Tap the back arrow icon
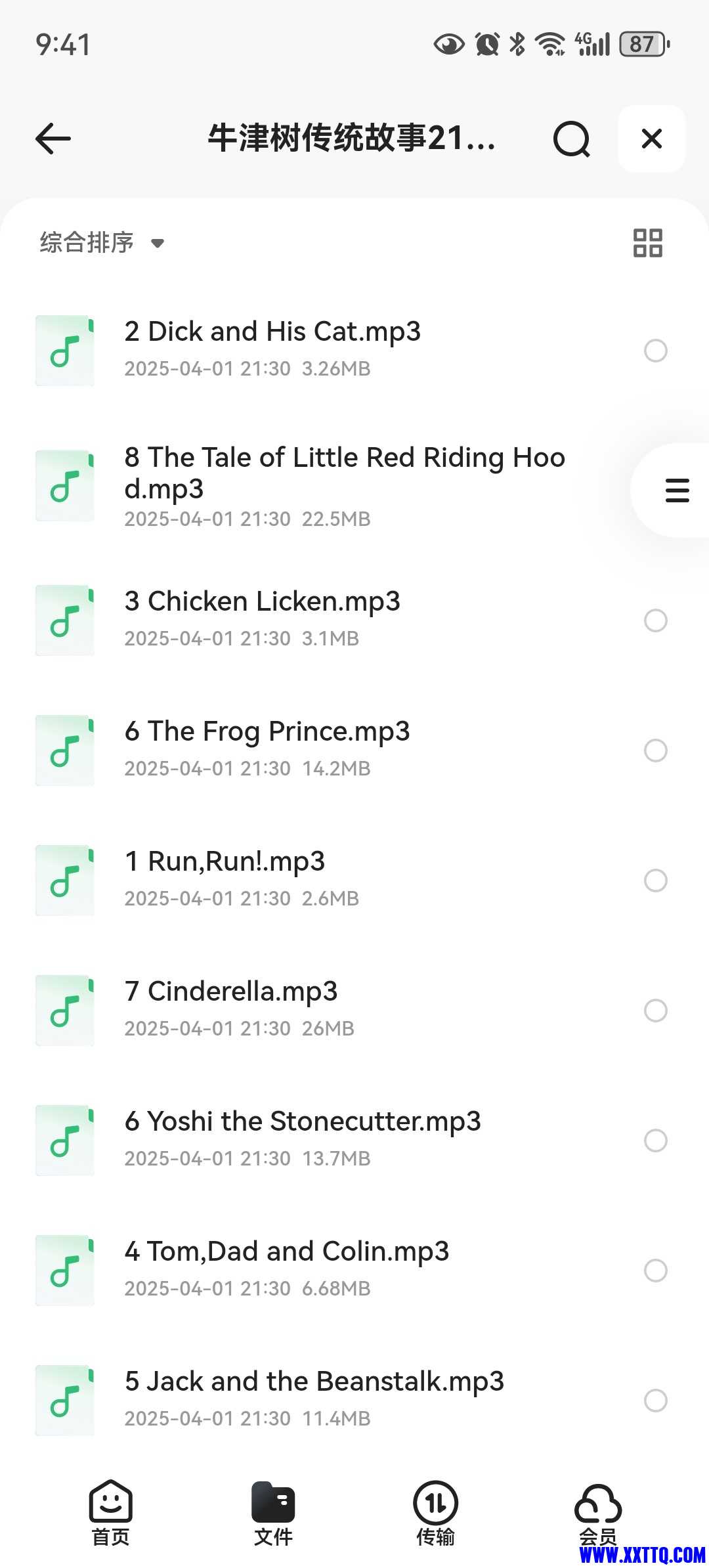The height and width of the screenshot is (1568, 709). (53, 139)
